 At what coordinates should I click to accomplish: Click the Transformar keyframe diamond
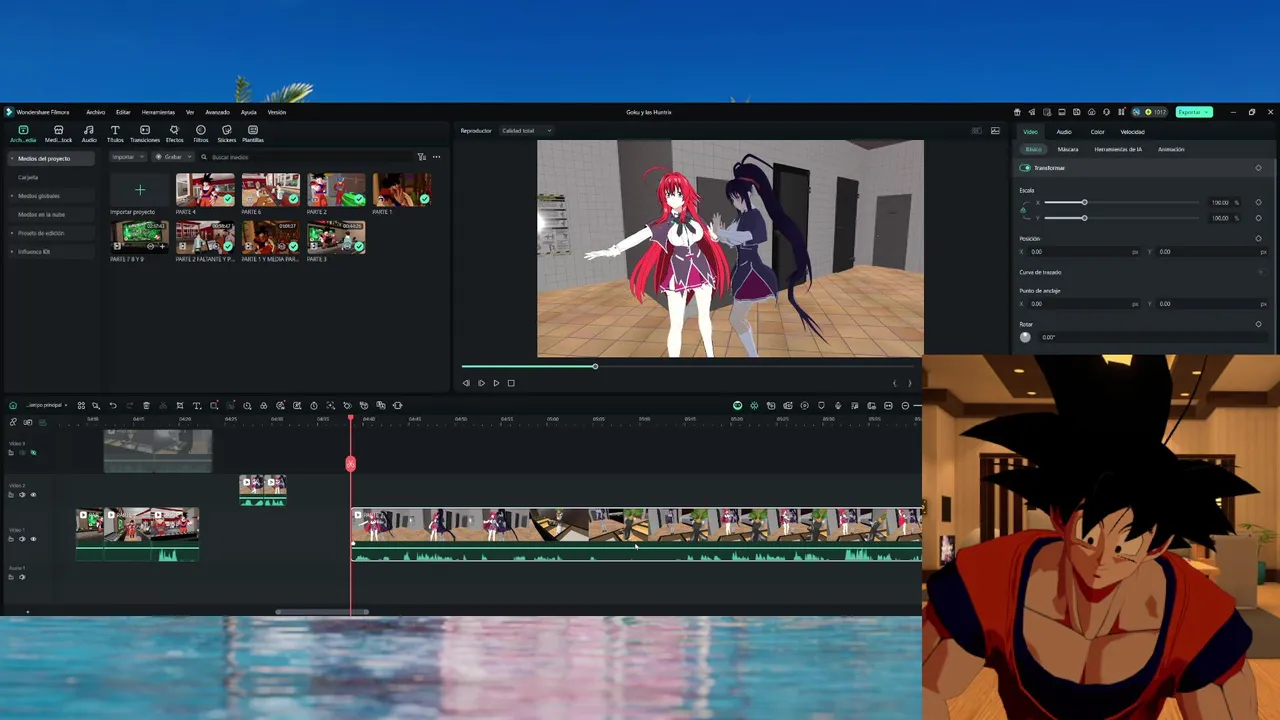(x=1258, y=168)
